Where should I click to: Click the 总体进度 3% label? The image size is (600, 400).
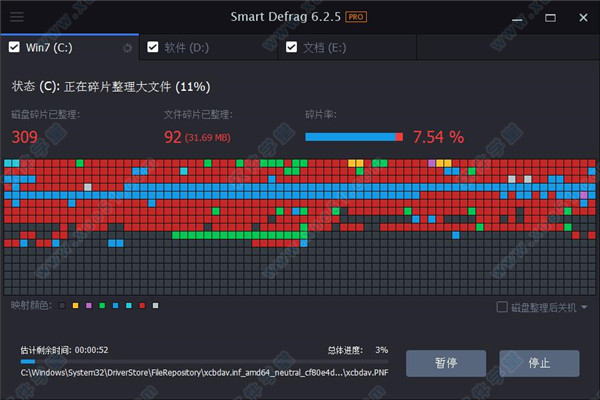[x=358, y=350]
